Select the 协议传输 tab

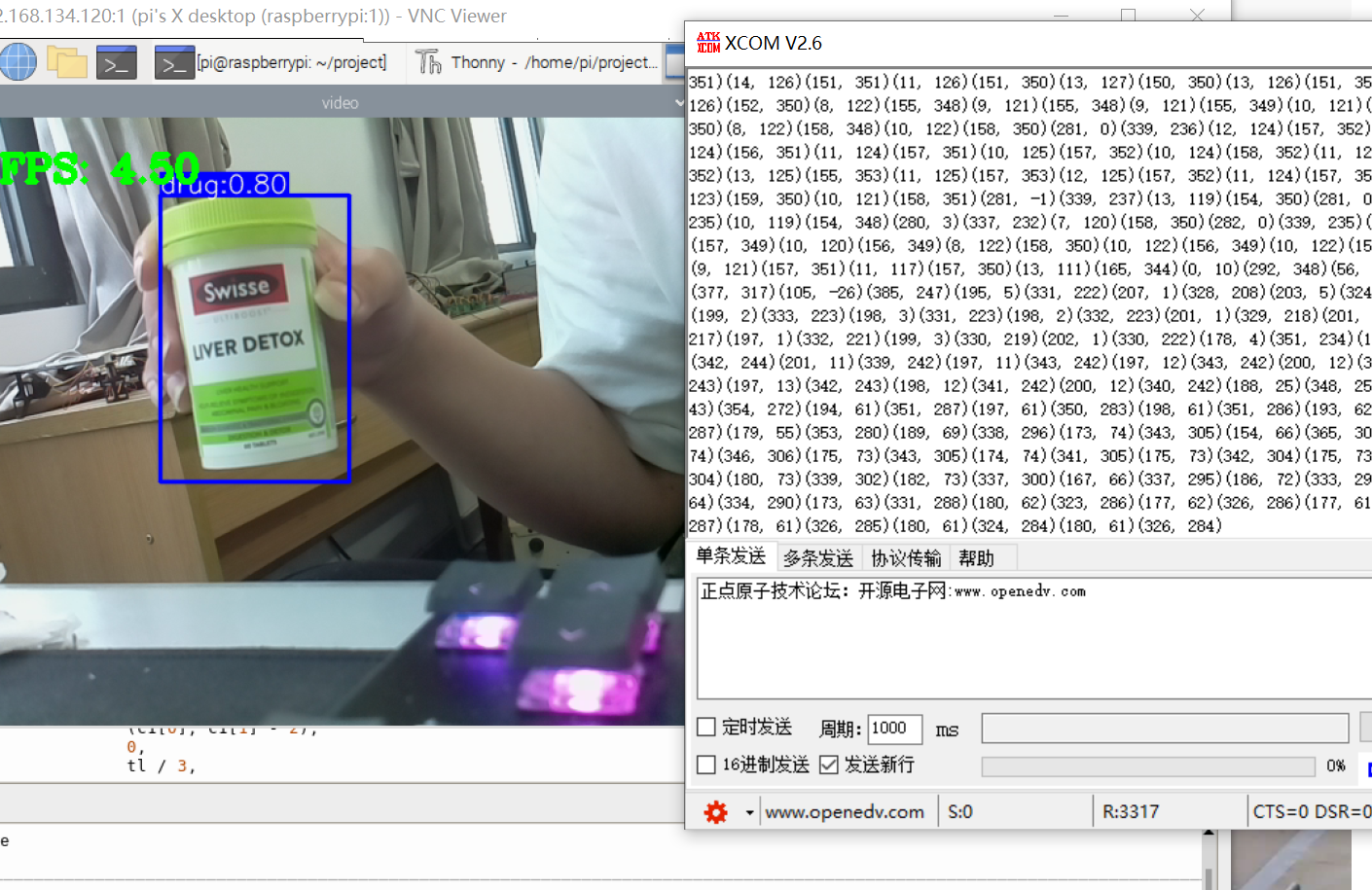pos(906,558)
